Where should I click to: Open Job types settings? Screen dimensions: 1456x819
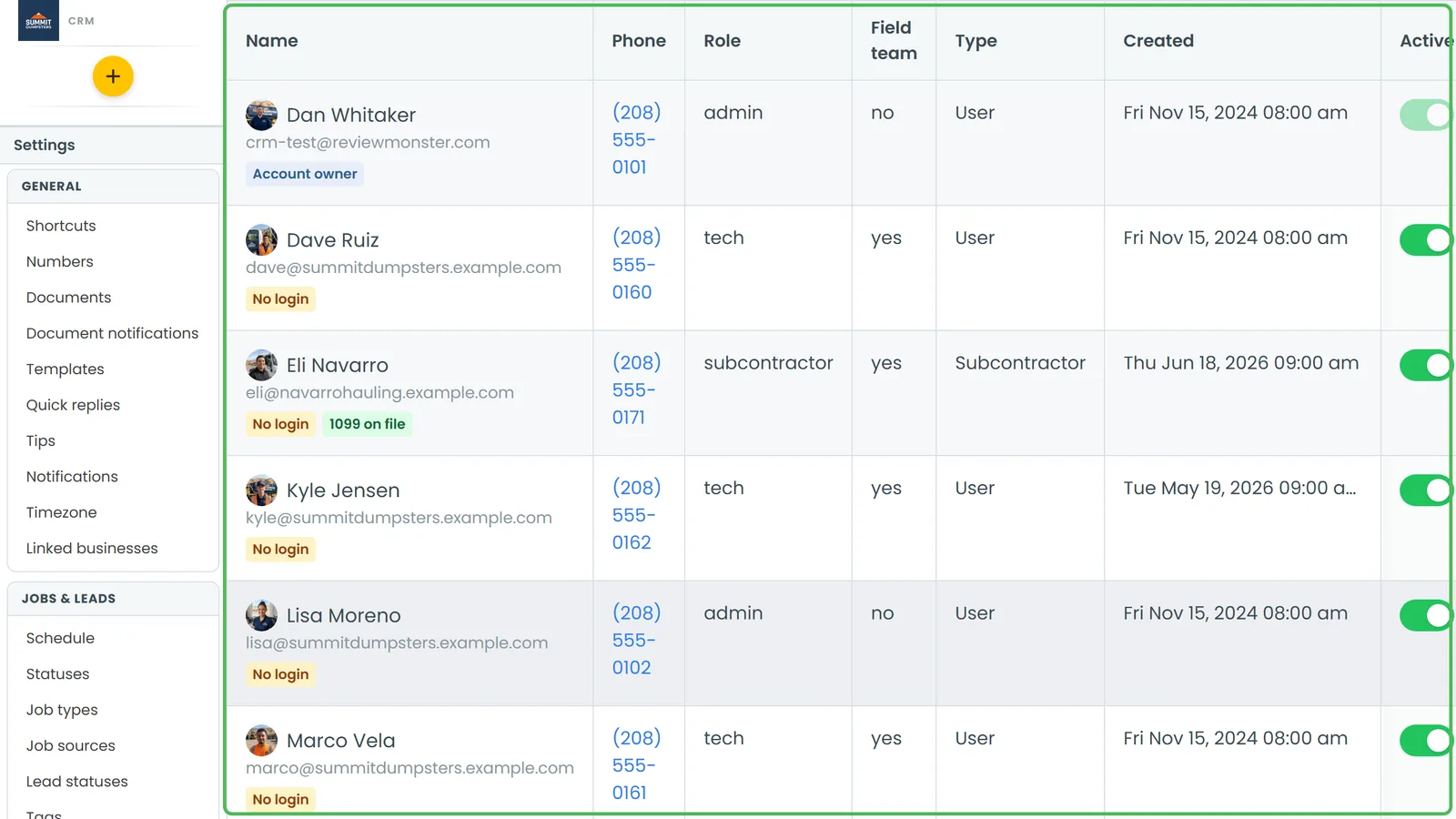[62, 710]
